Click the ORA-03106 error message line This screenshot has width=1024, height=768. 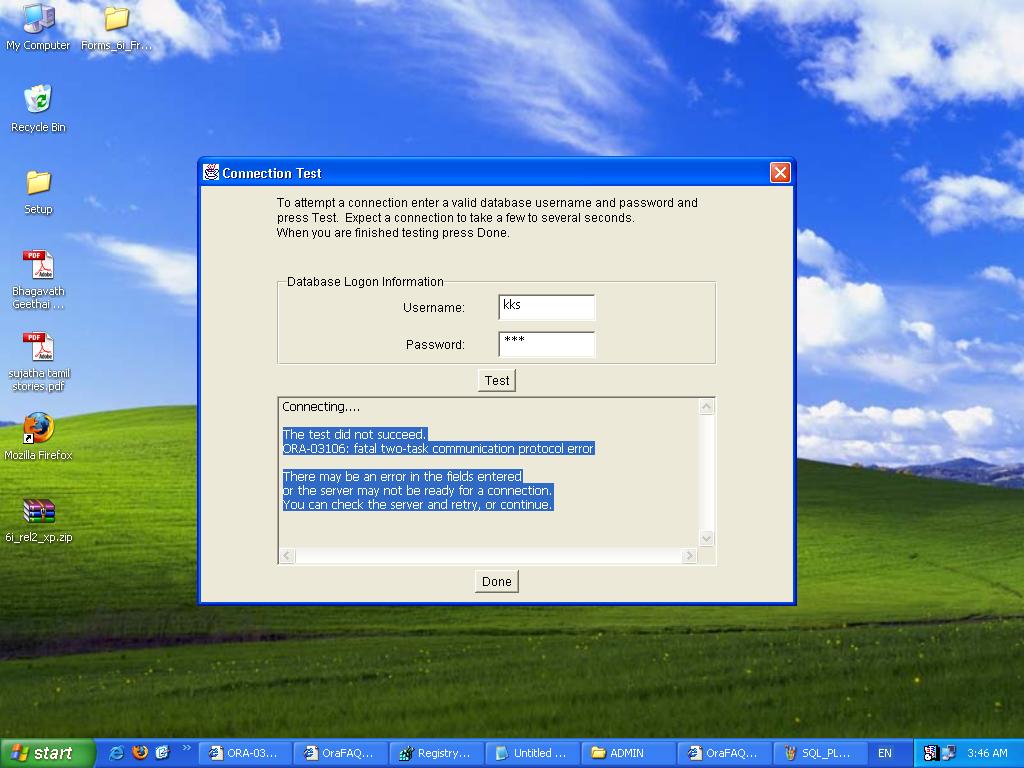pyautogui.click(x=438, y=449)
